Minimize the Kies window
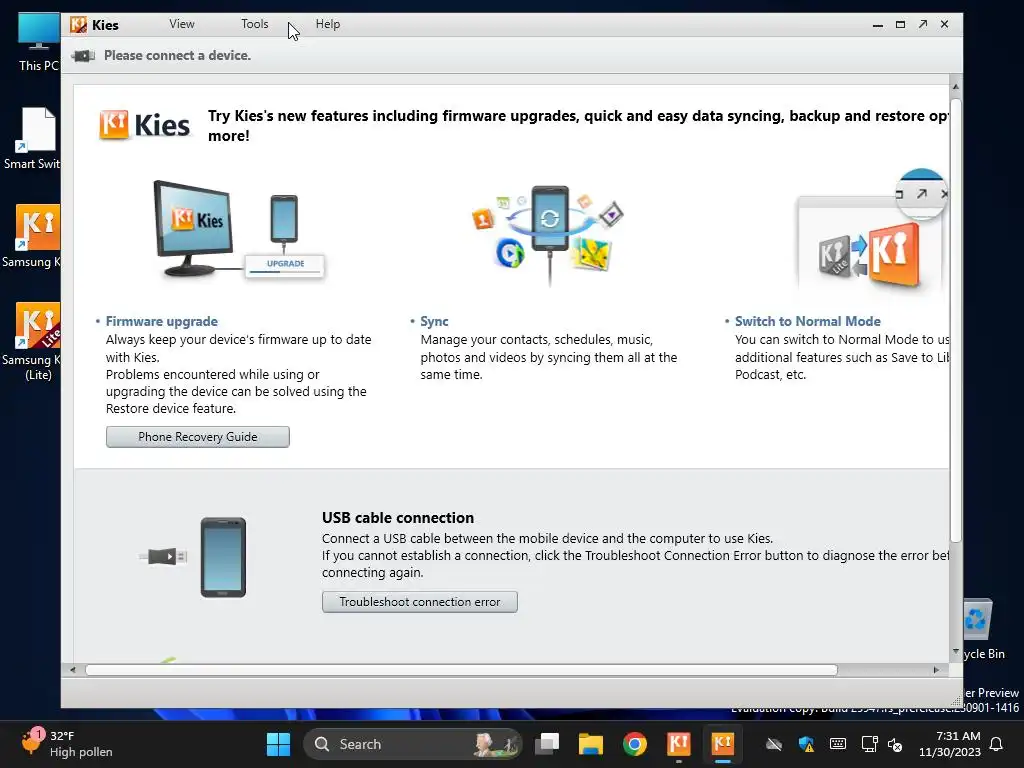This screenshot has width=1024, height=768. tap(878, 24)
